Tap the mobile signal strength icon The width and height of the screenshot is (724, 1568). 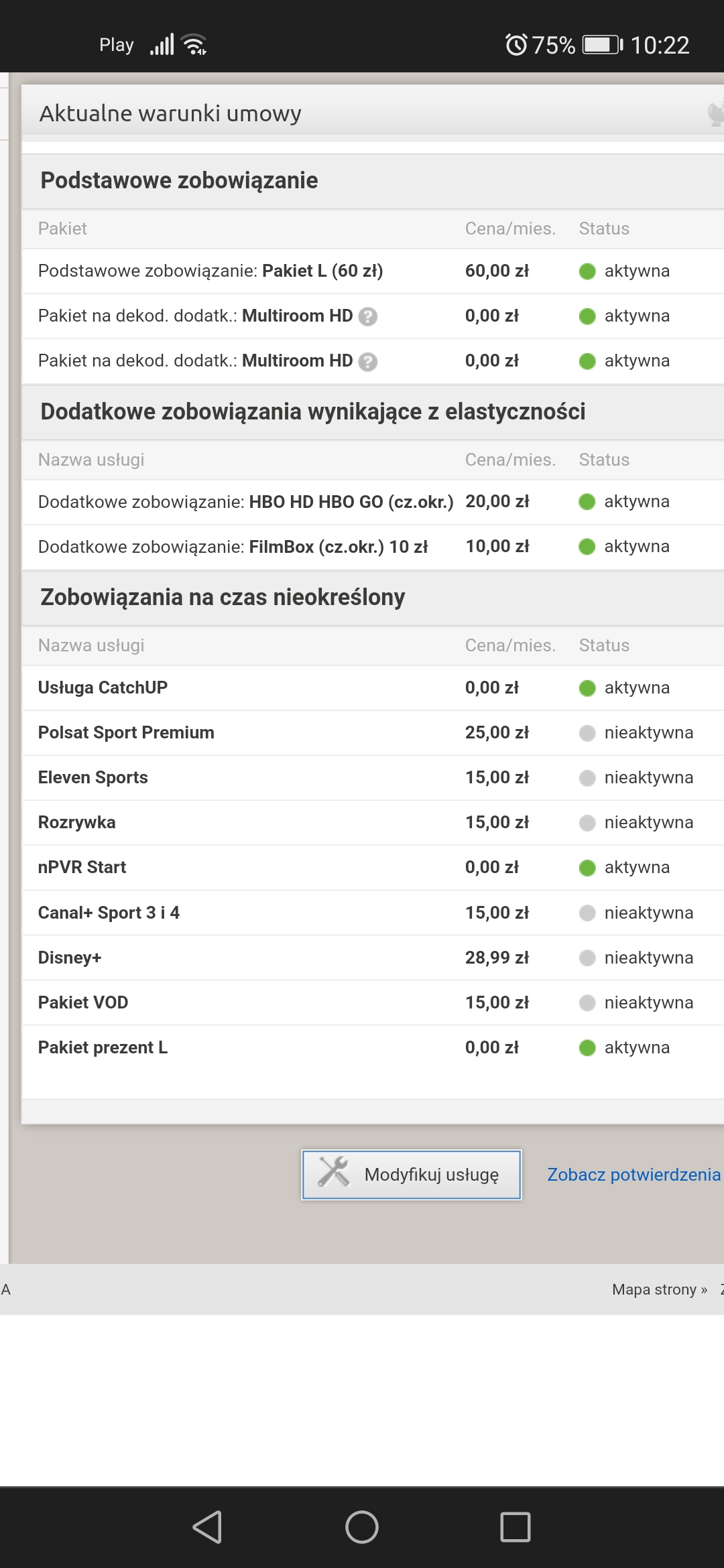162,44
